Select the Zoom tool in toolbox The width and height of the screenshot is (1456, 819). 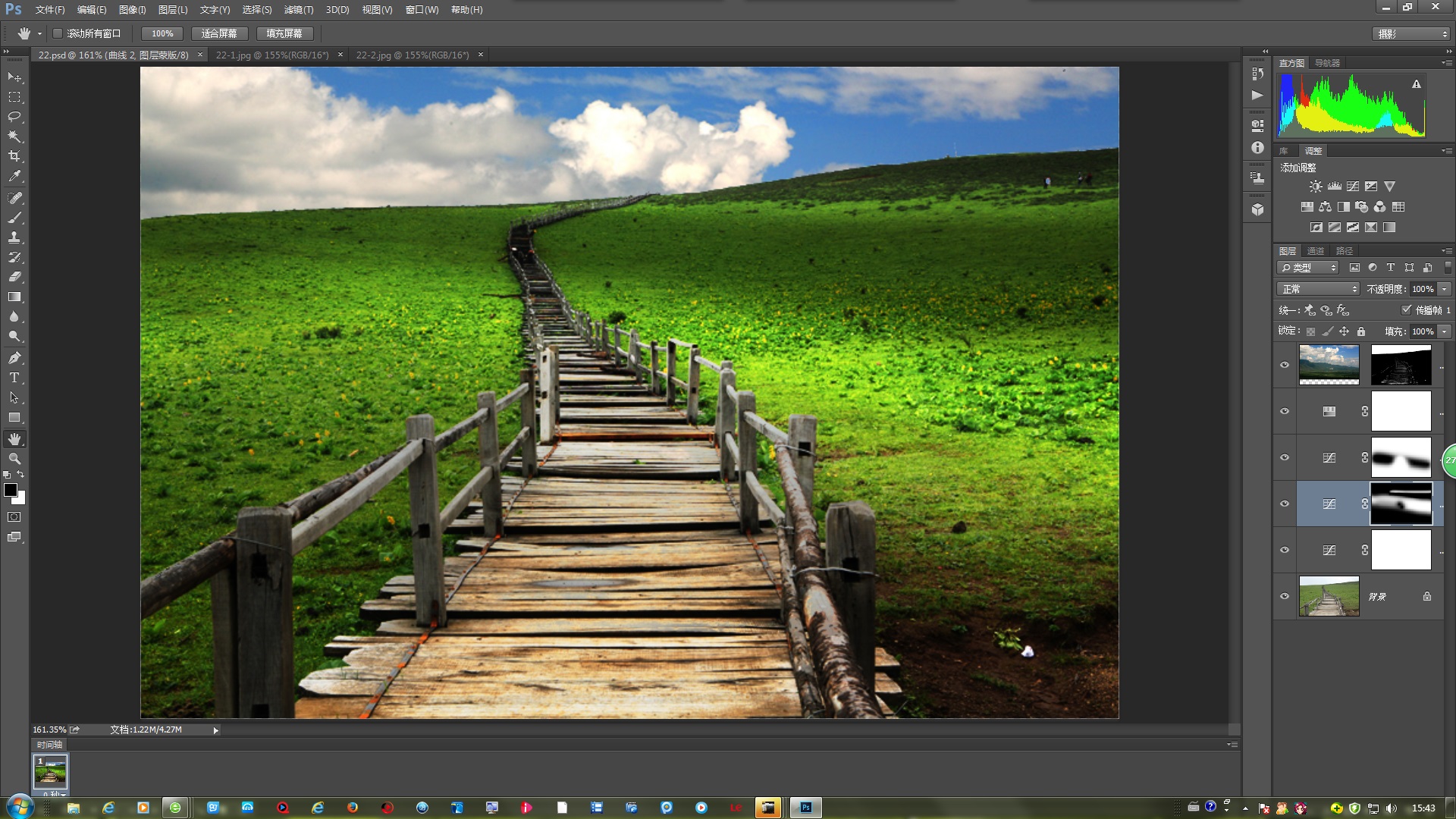coord(14,459)
